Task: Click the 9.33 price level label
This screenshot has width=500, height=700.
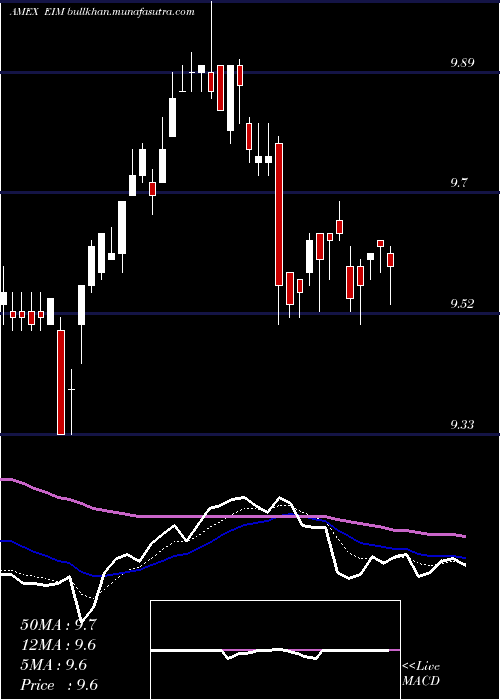Action: pos(462,425)
